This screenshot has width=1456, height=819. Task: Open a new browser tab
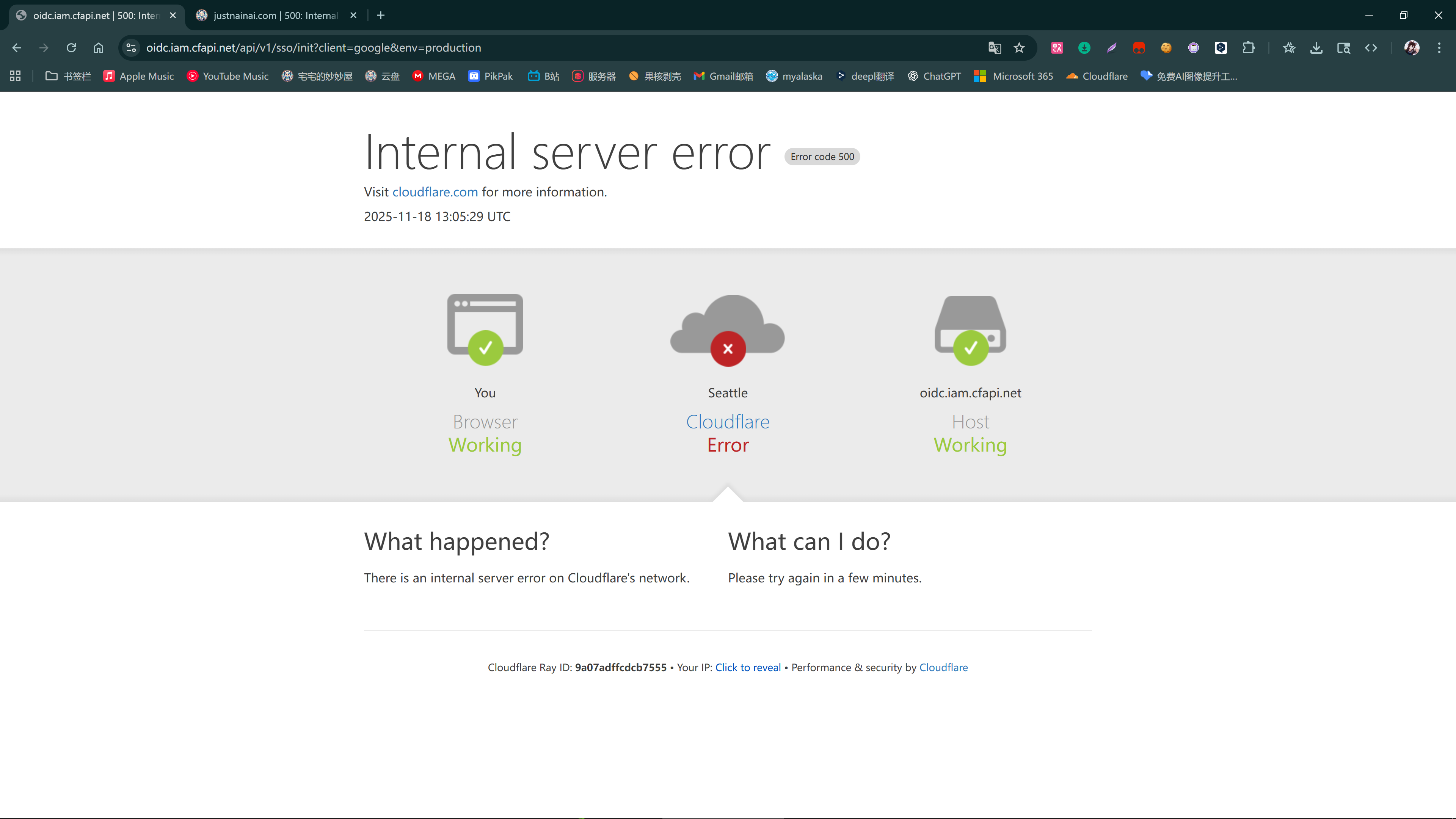click(380, 15)
